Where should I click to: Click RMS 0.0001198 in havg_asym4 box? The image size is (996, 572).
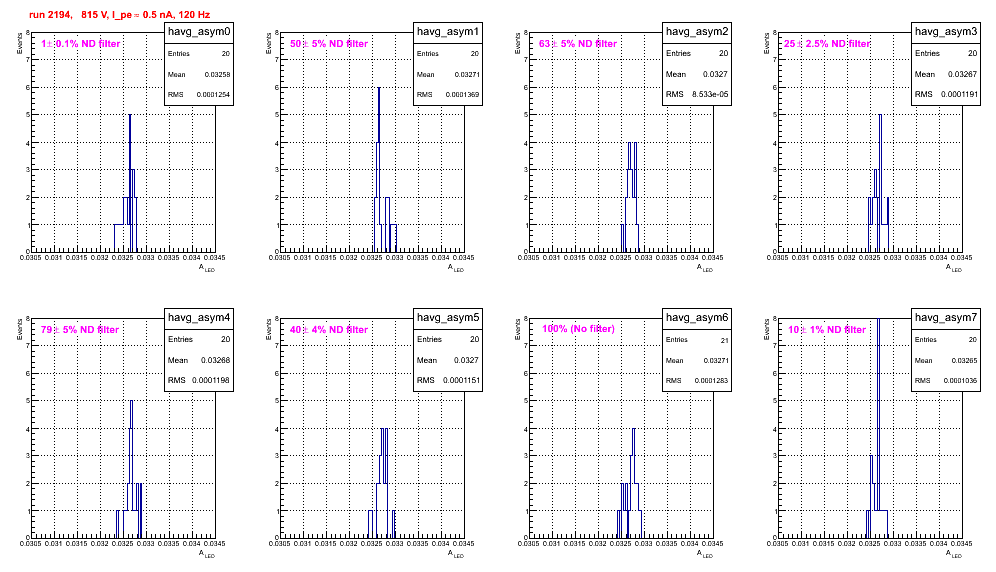coord(199,381)
